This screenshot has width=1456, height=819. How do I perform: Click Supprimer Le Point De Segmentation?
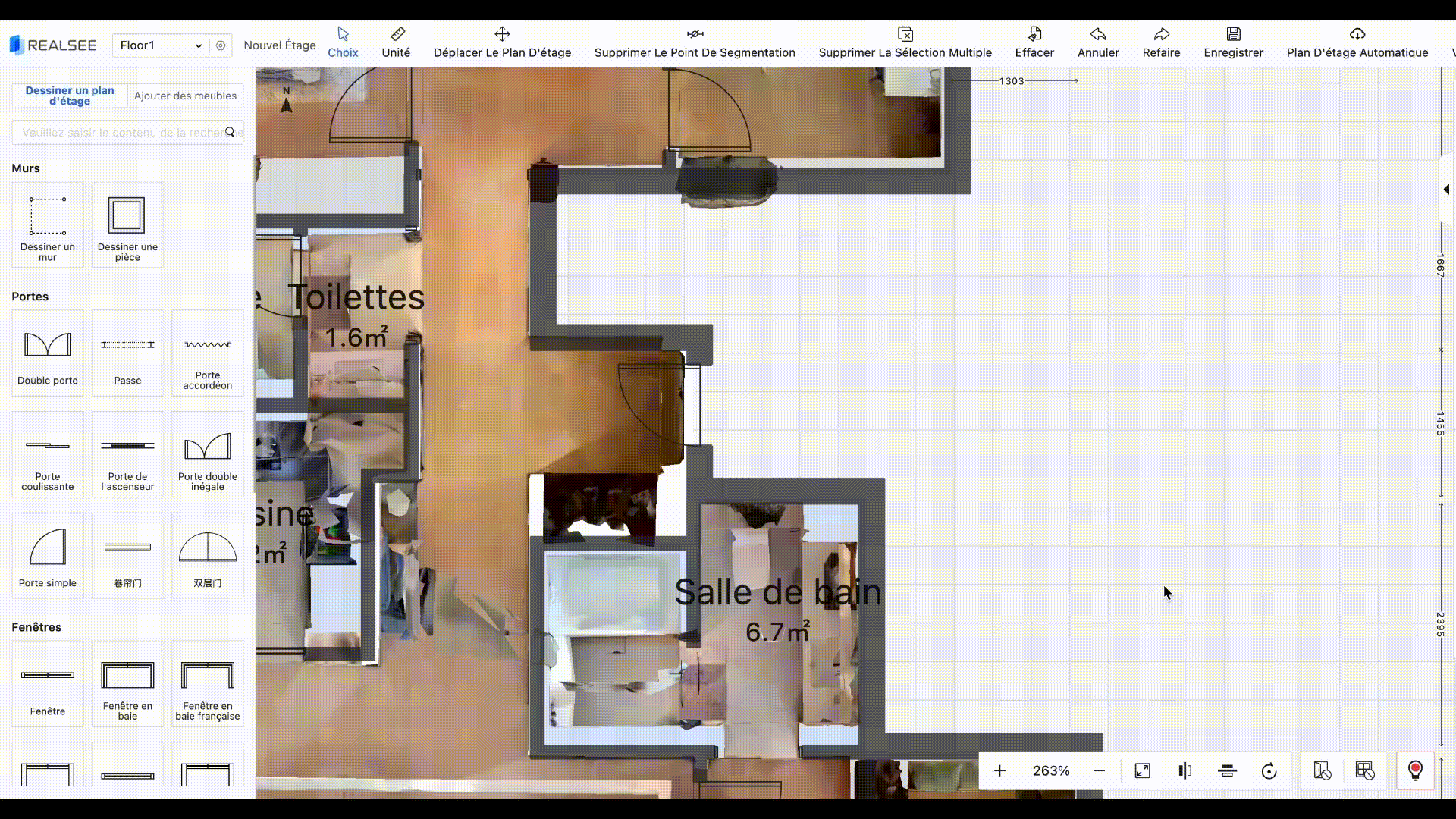(695, 42)
